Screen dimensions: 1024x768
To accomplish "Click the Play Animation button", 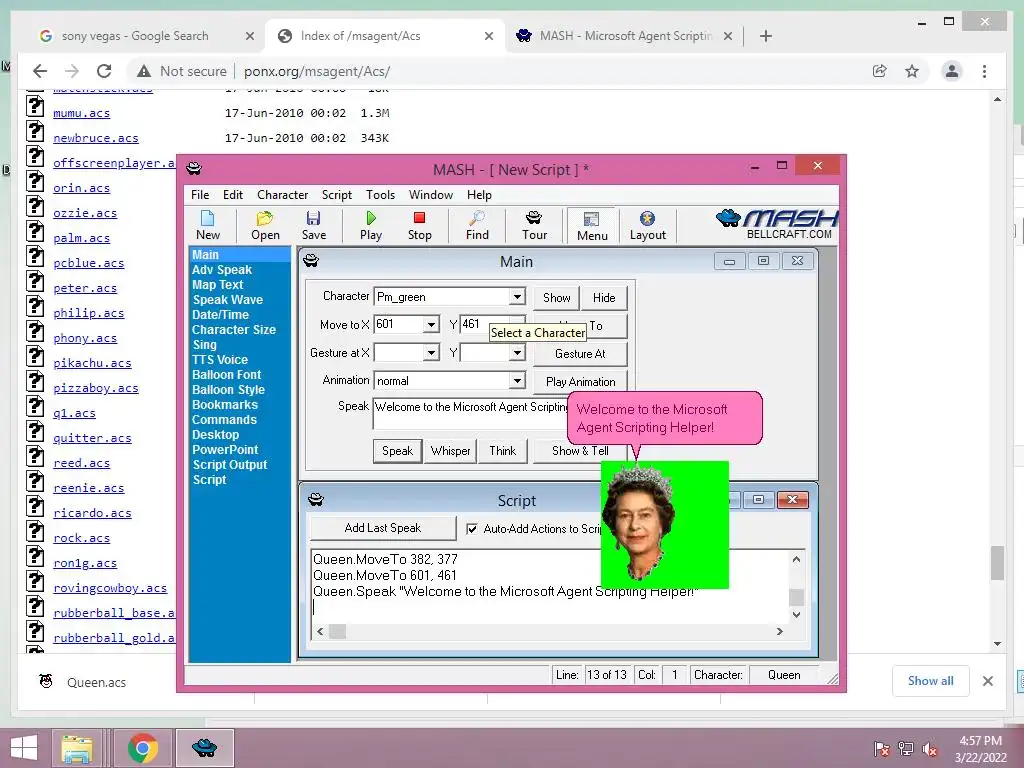I will click(x=580, y=381).
